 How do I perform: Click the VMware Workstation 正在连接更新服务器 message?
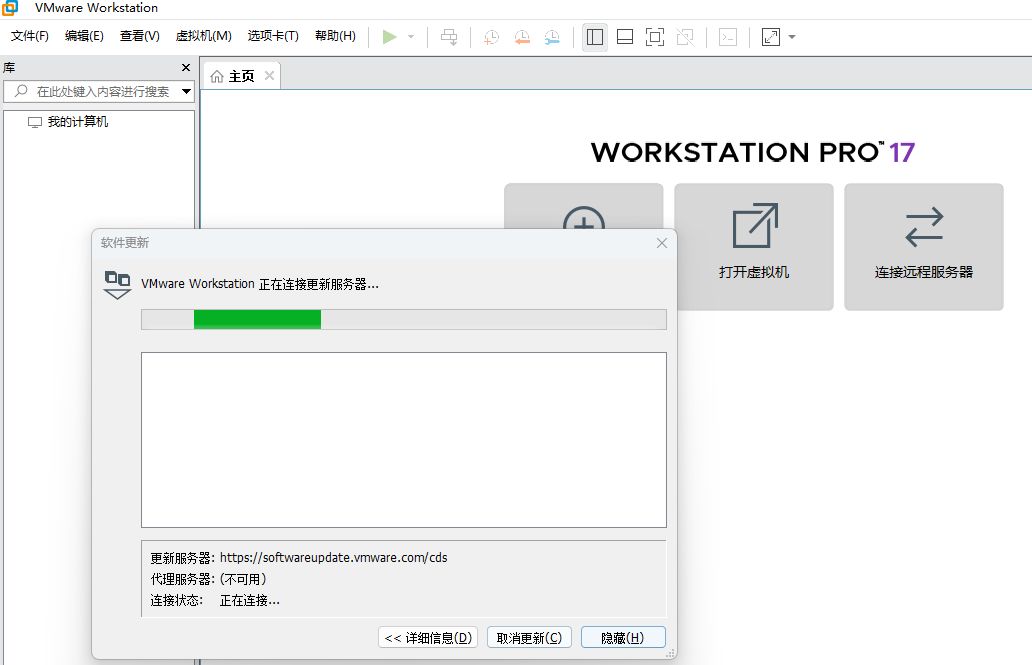260,284
